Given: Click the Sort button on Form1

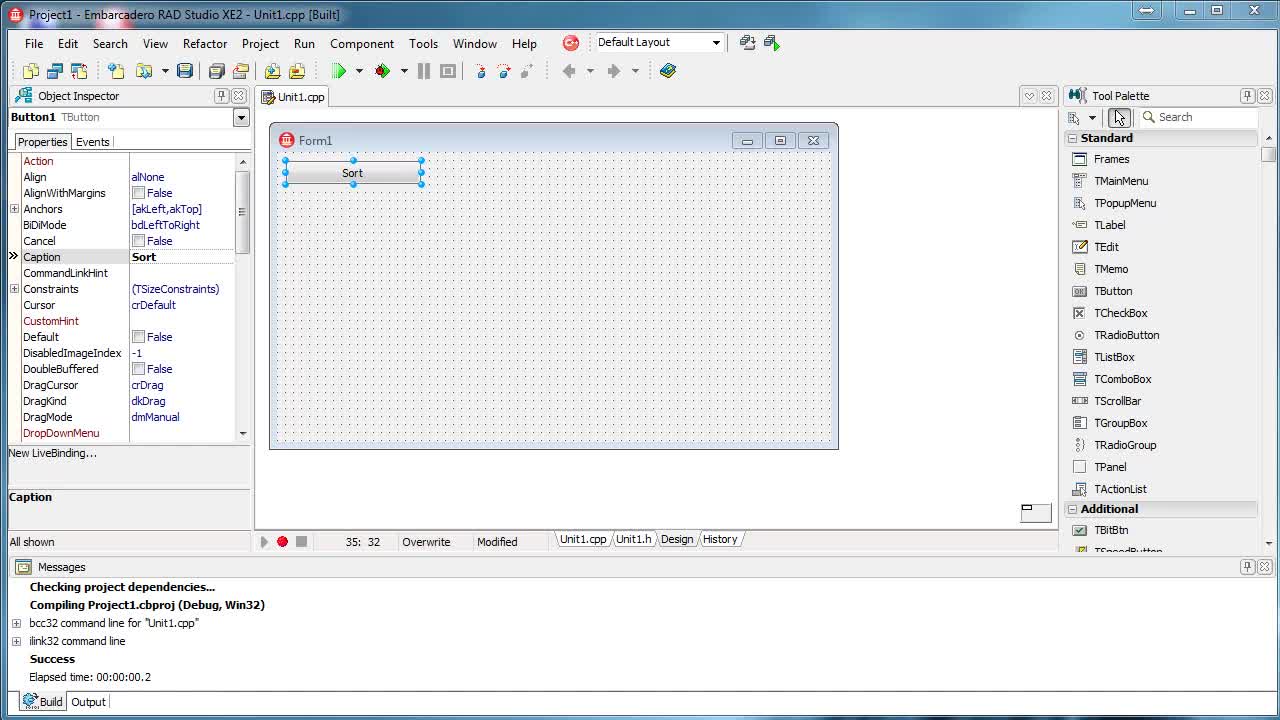Looking at the screenshot, I should pos(353,173).
